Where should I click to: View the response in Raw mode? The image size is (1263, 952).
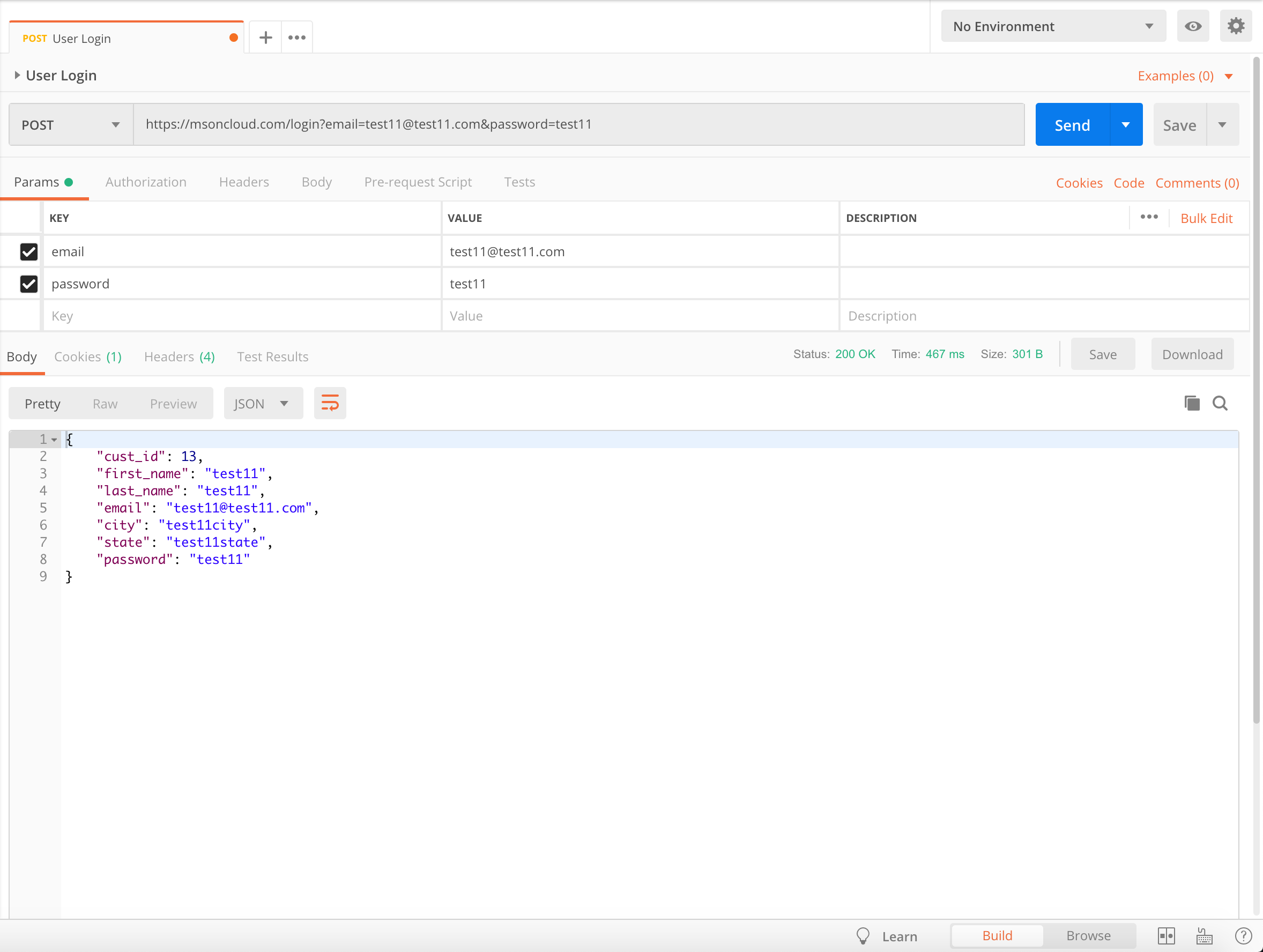pyautogui.click(x=105, y=403)
